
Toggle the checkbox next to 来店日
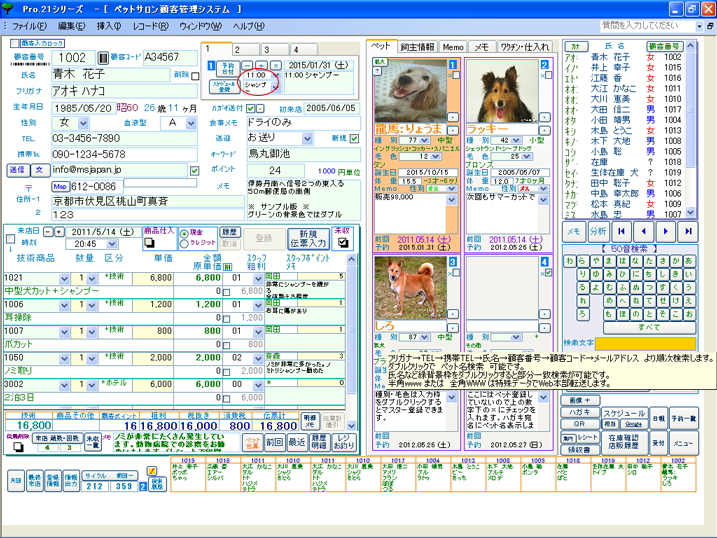pos(10,238)
